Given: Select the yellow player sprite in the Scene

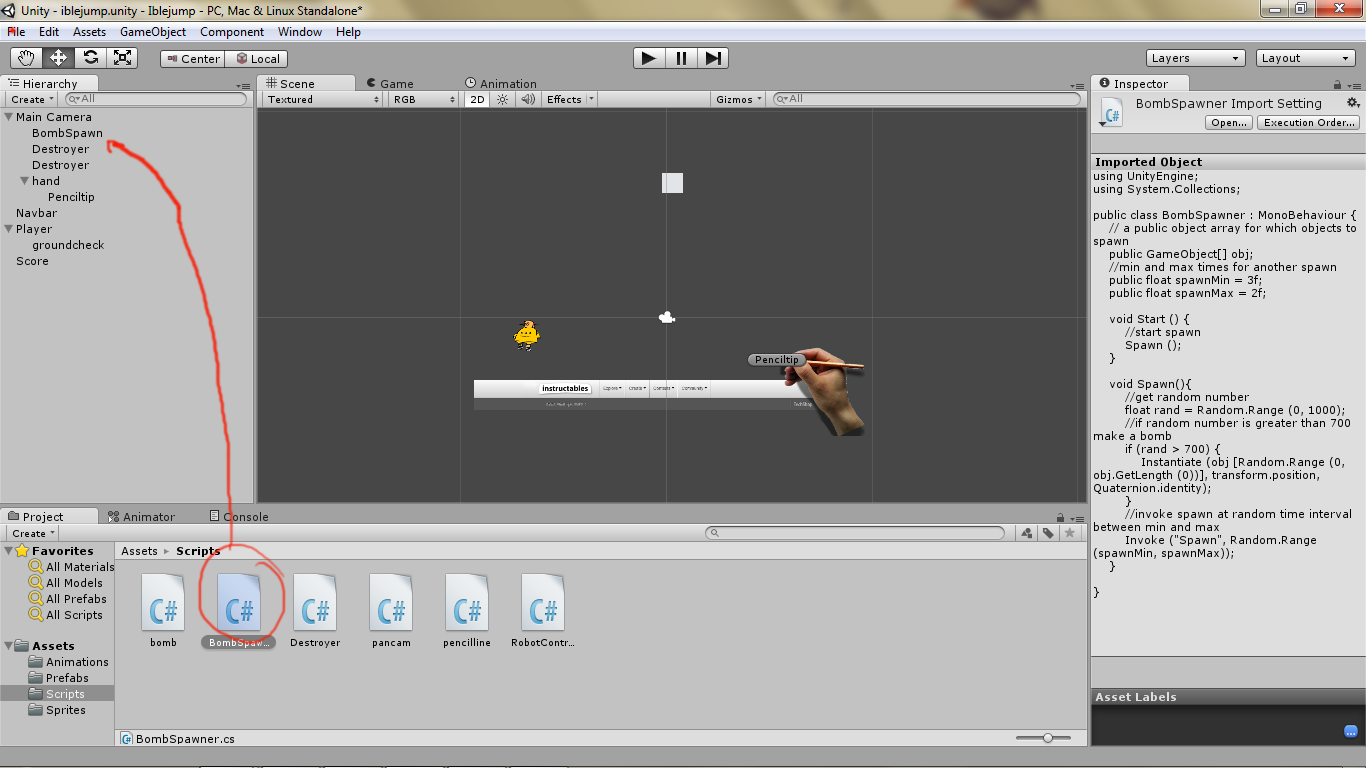Looking at the screenshot, I should (x=527, y=335).
